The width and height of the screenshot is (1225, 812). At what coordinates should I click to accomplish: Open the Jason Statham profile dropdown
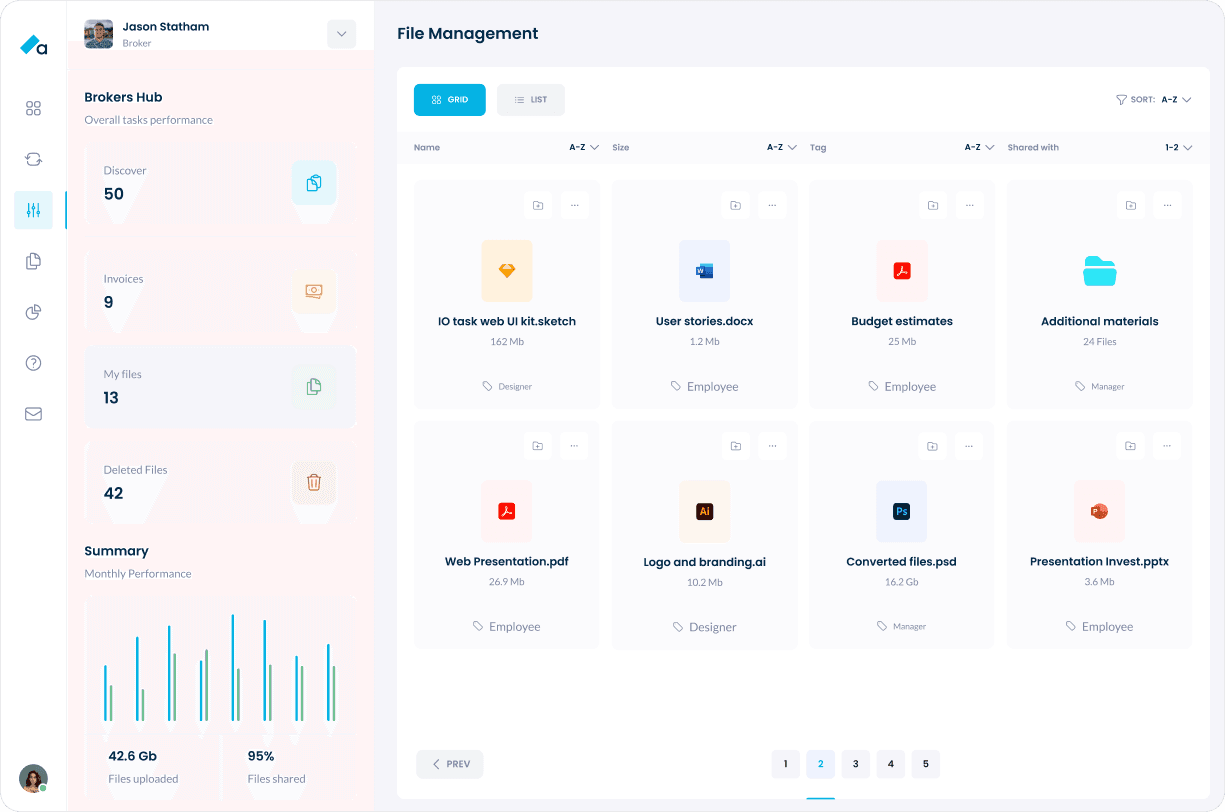click(341, 33)
